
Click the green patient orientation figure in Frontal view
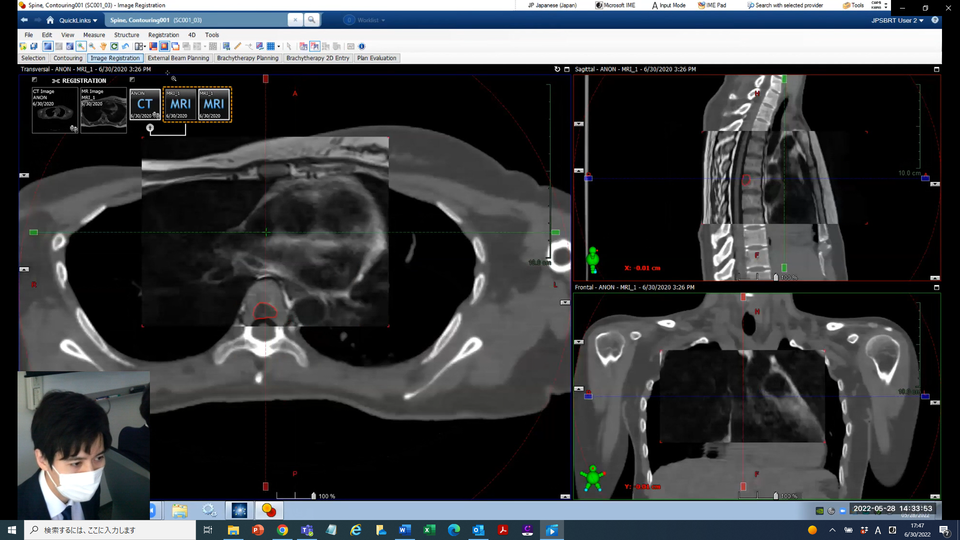593,478
